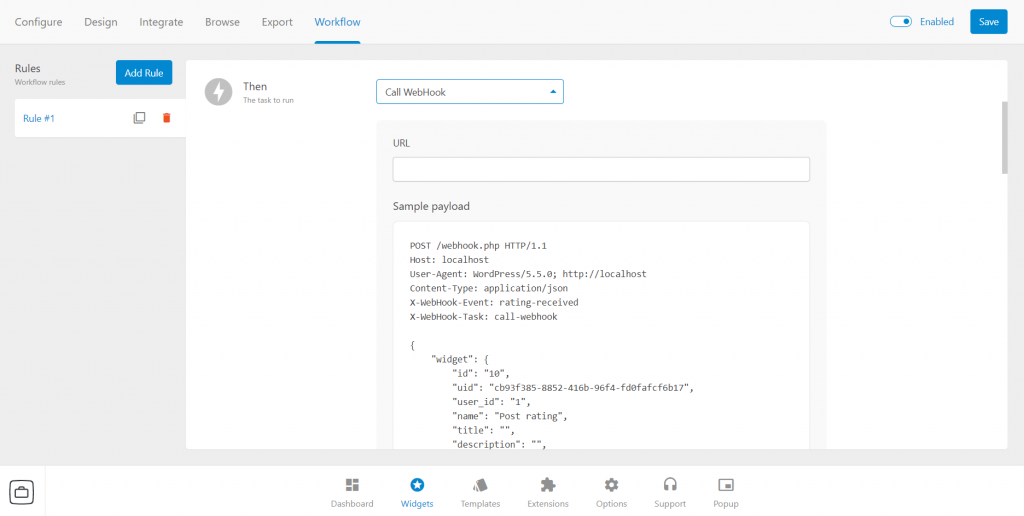Open Support headset icon

(670, 485)
